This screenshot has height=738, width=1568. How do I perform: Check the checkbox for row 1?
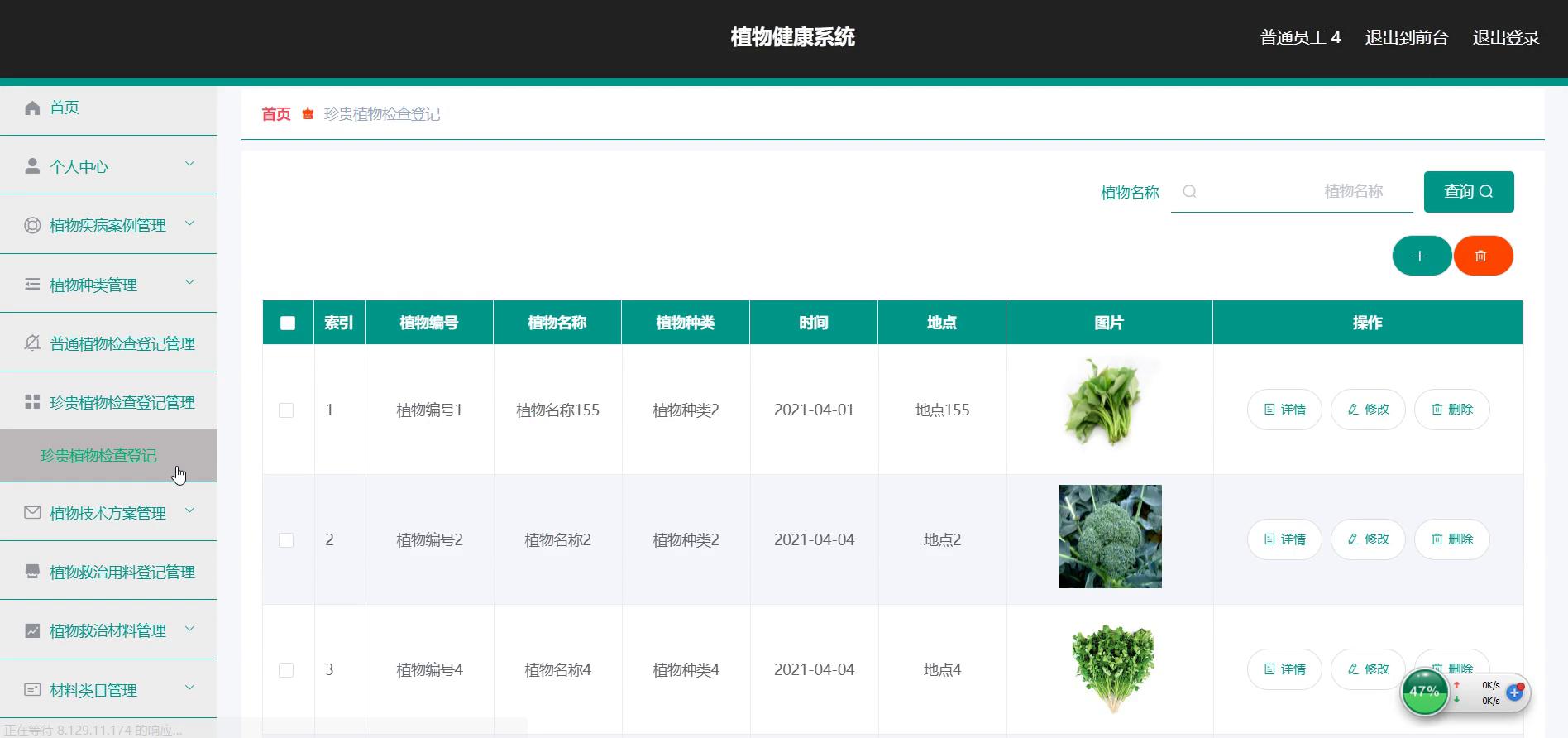pos(286,410)
